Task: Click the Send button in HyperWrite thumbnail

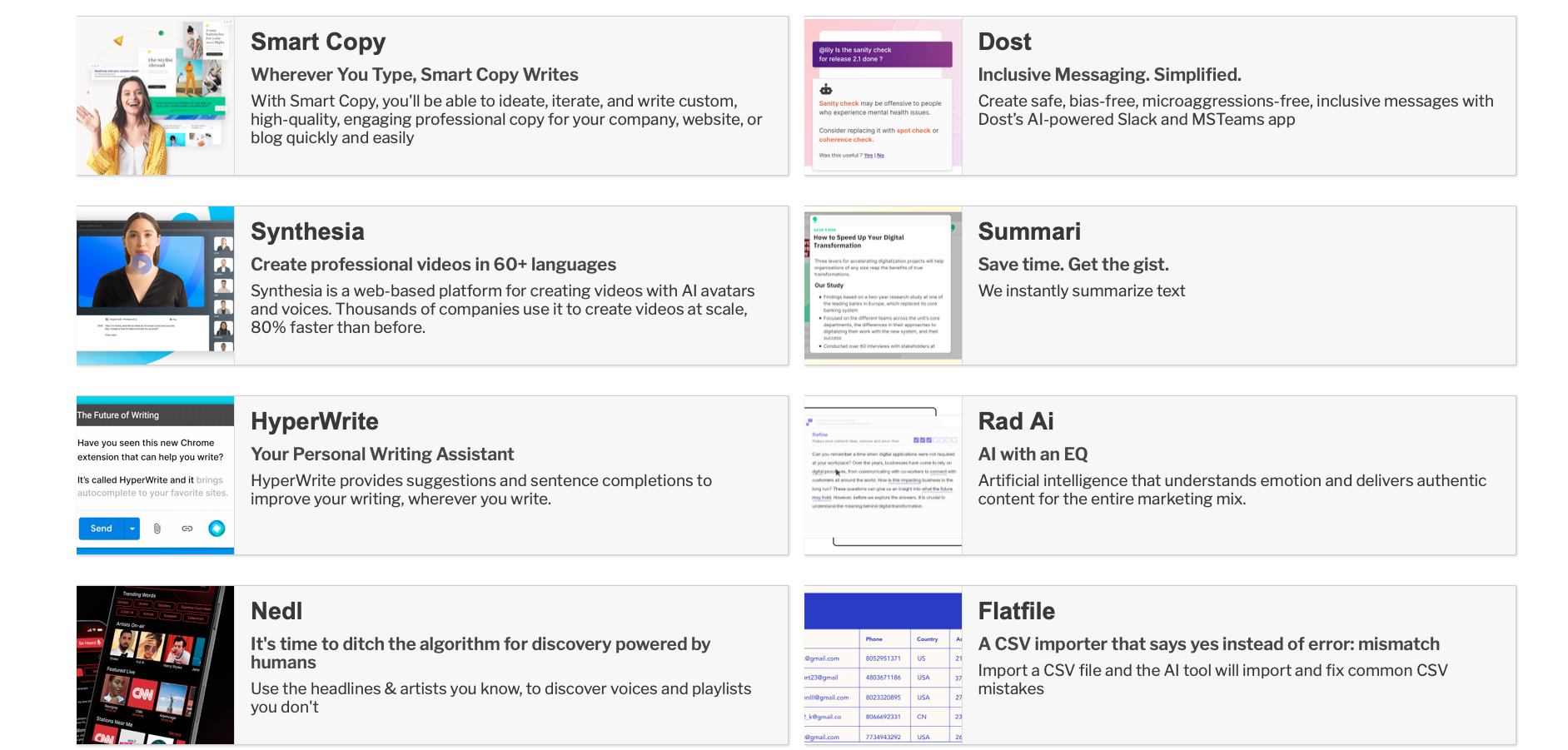Action: [101, 529]
